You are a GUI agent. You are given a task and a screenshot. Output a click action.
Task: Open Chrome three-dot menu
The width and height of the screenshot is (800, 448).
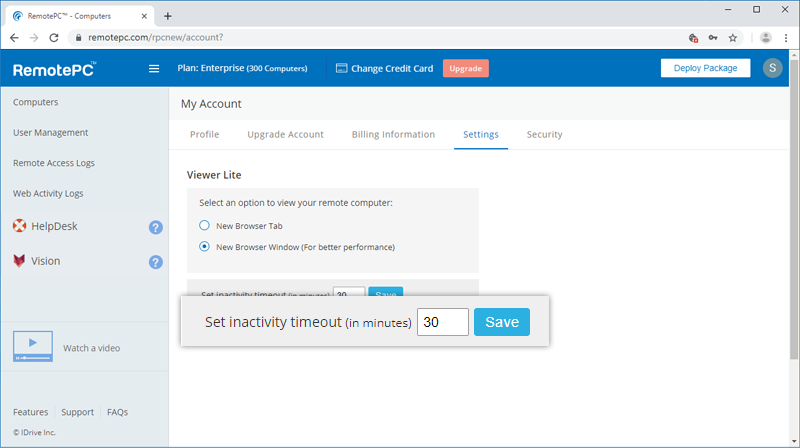(786, 38)
